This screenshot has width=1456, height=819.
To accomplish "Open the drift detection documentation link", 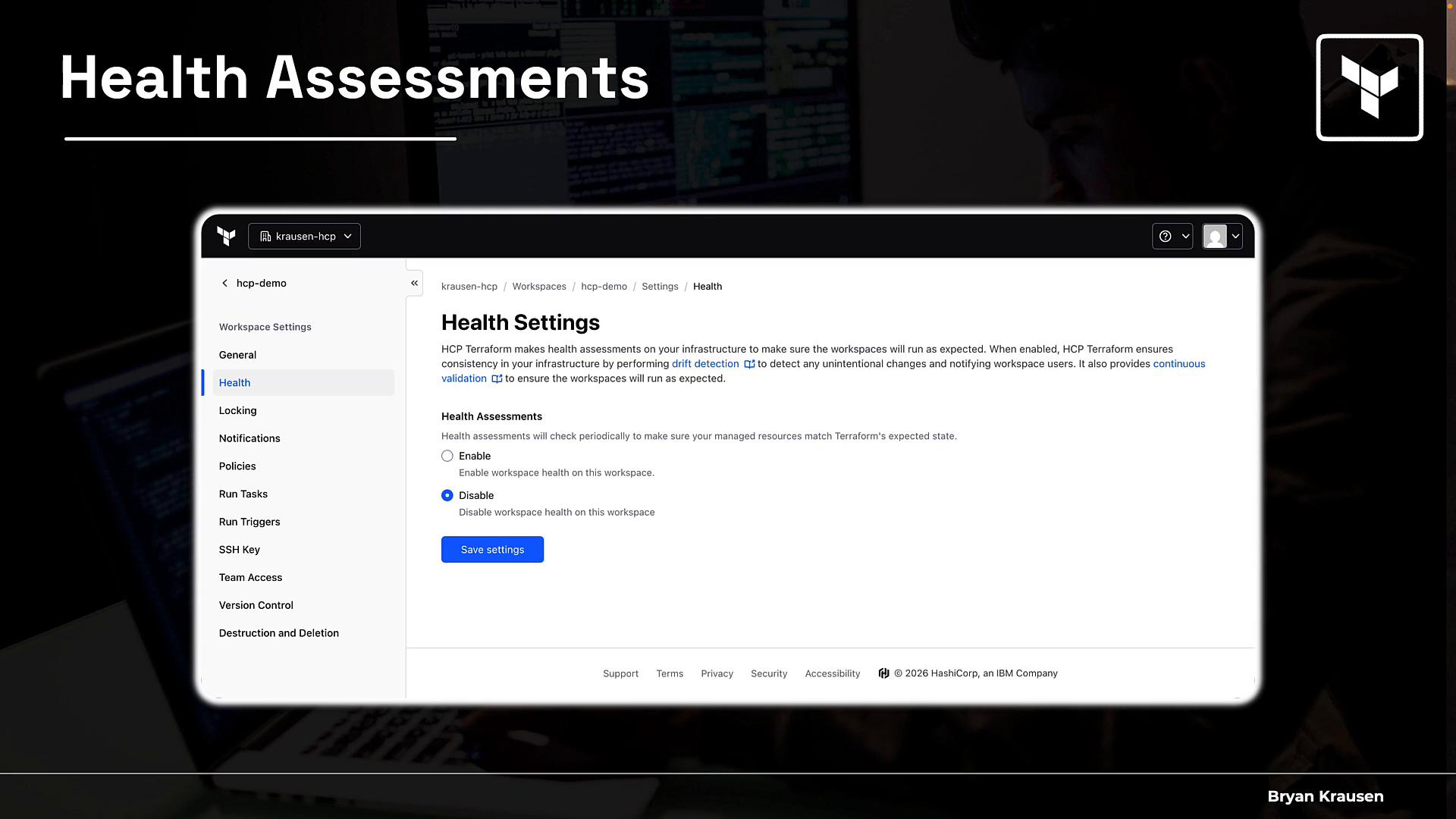I will [x=713, y=364].
